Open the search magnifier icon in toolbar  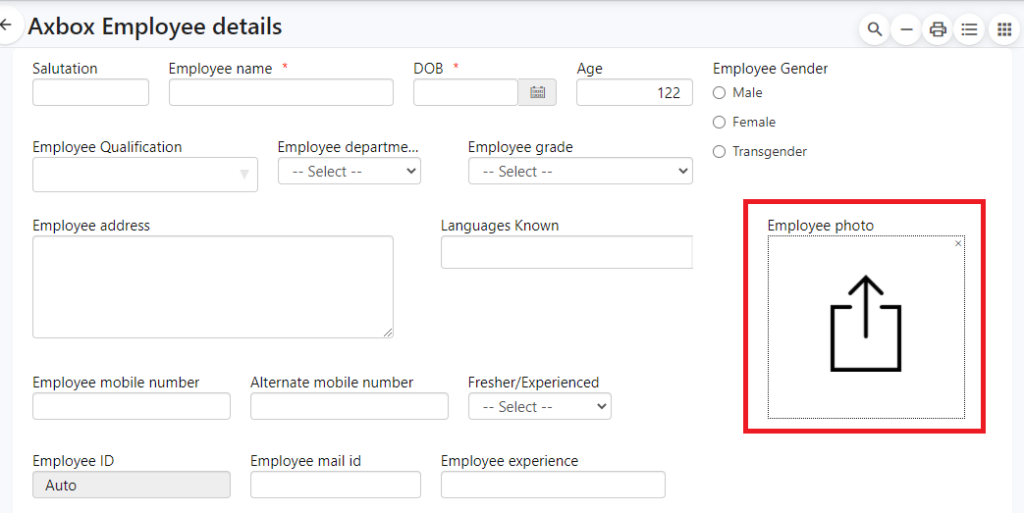click(874, 29)
